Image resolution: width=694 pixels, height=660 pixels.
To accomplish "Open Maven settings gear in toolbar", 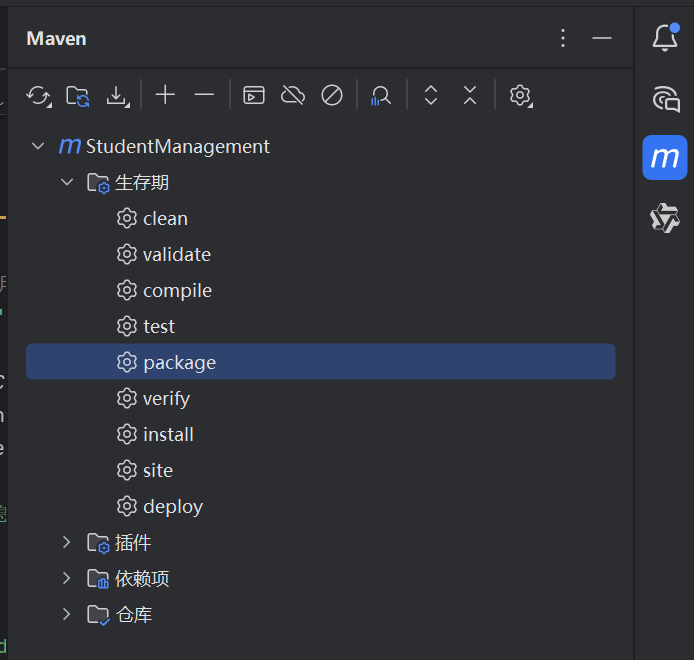I will point(520,95).
